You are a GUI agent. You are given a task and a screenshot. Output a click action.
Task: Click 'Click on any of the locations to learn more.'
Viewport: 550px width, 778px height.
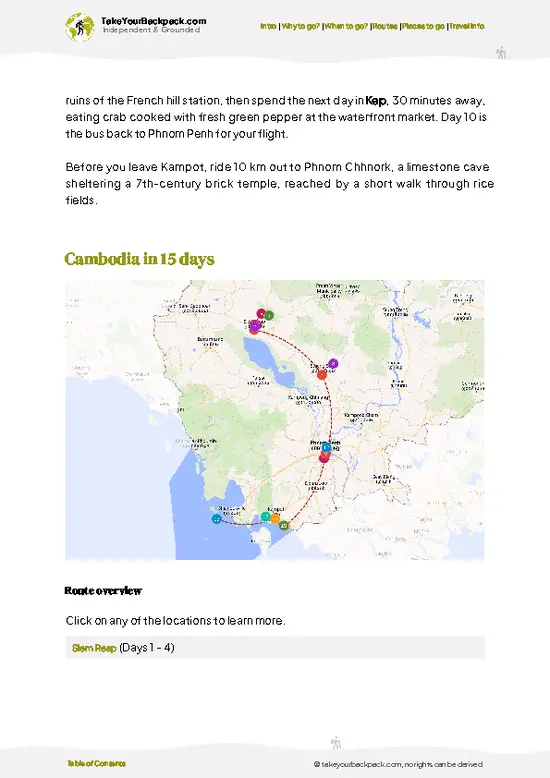click(175, 621)
